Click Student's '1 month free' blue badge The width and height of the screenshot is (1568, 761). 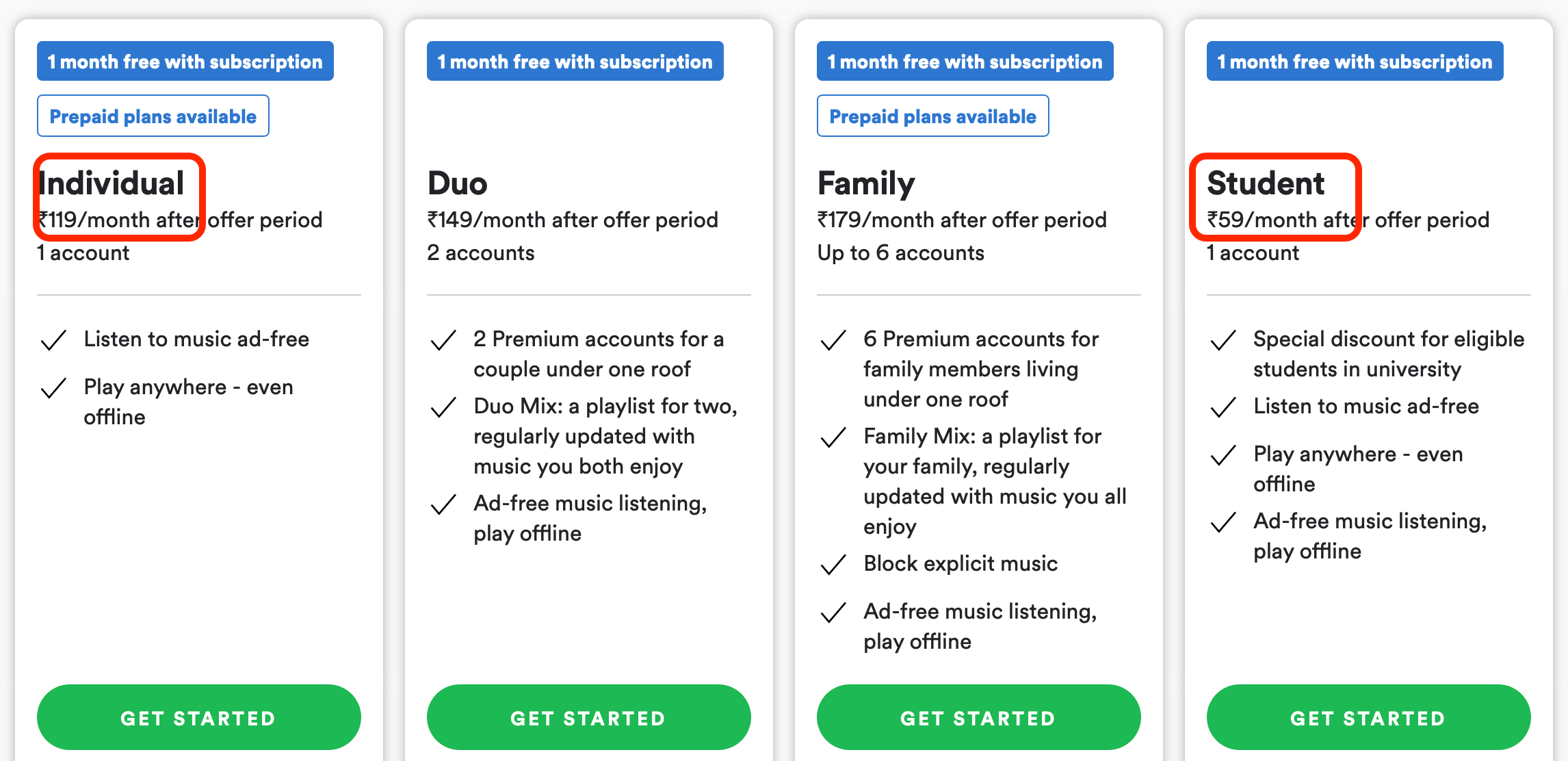click(1355, 61)
